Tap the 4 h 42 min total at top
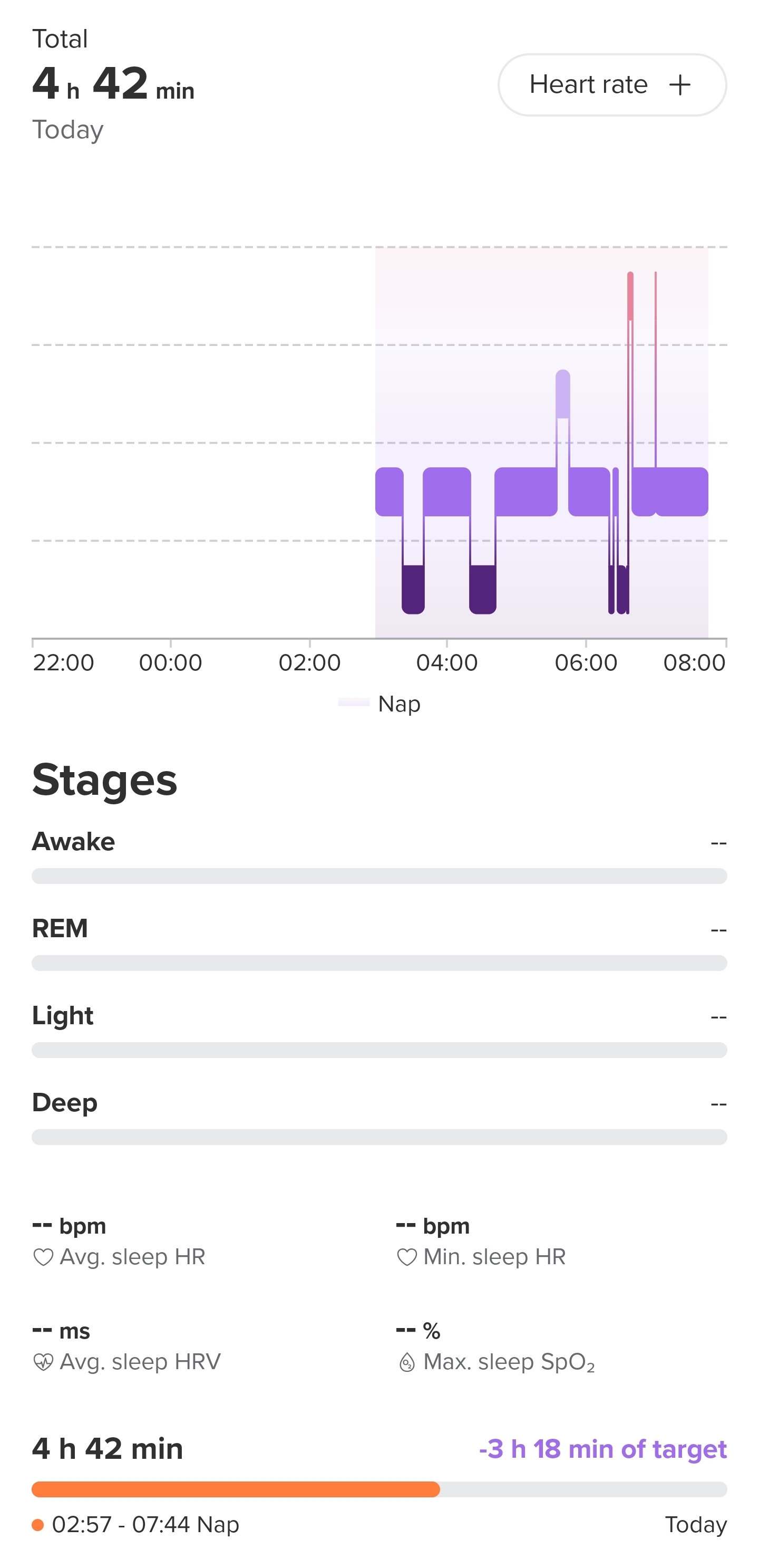 click(x=113, y=84)
